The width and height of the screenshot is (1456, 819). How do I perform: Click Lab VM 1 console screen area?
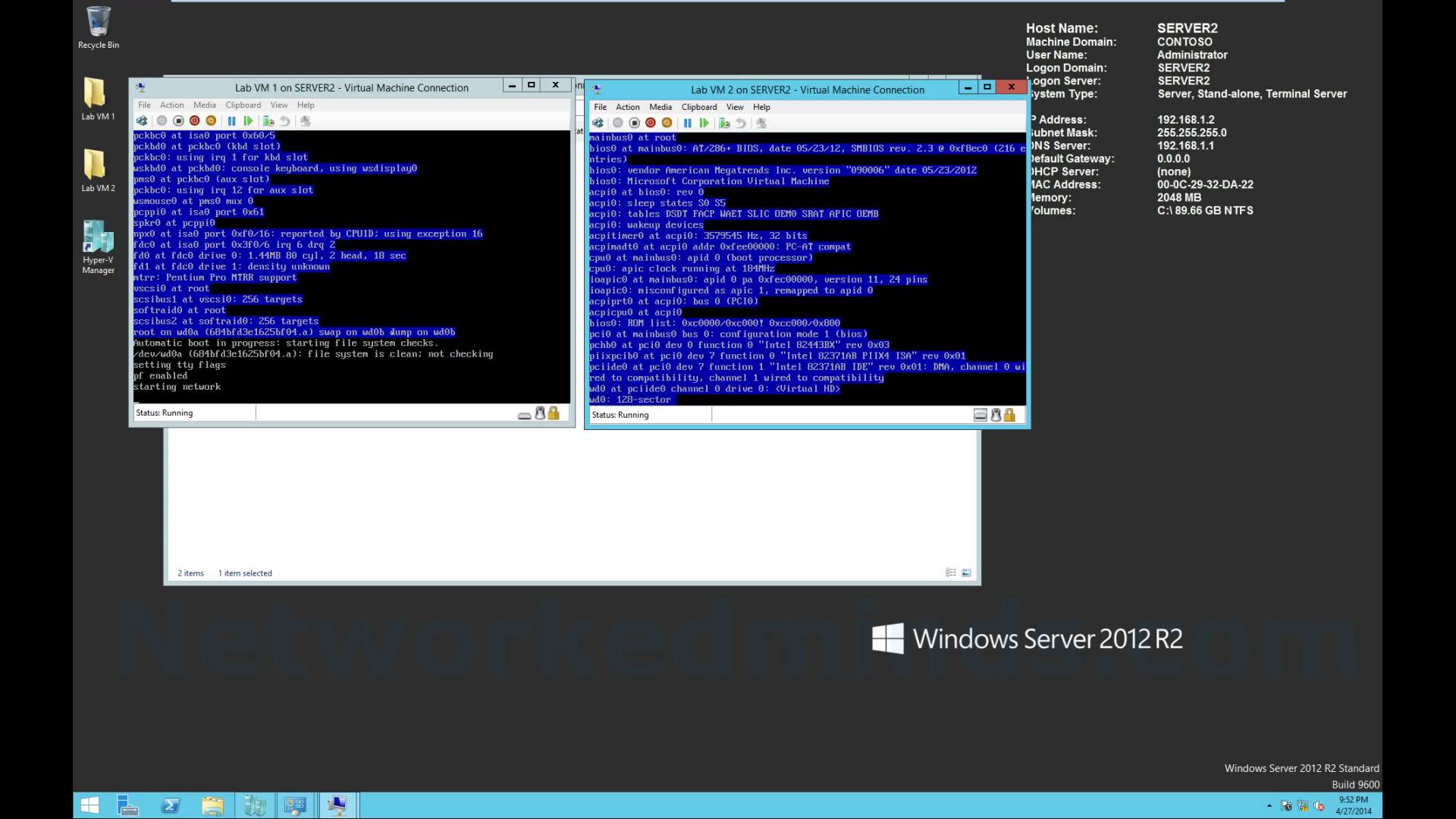coord(351,266)
